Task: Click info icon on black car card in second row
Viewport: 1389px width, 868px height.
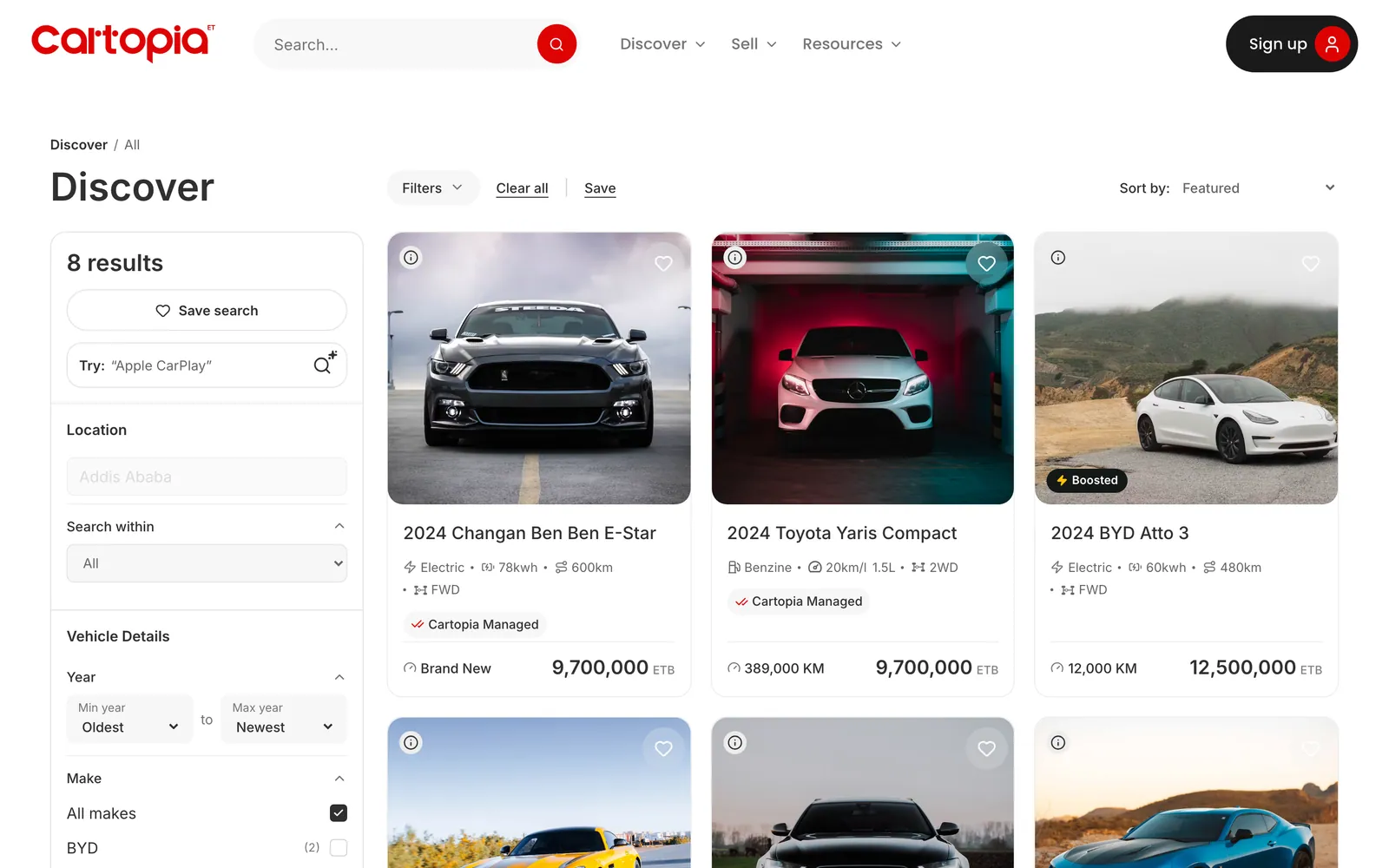Action: (735, 743)
